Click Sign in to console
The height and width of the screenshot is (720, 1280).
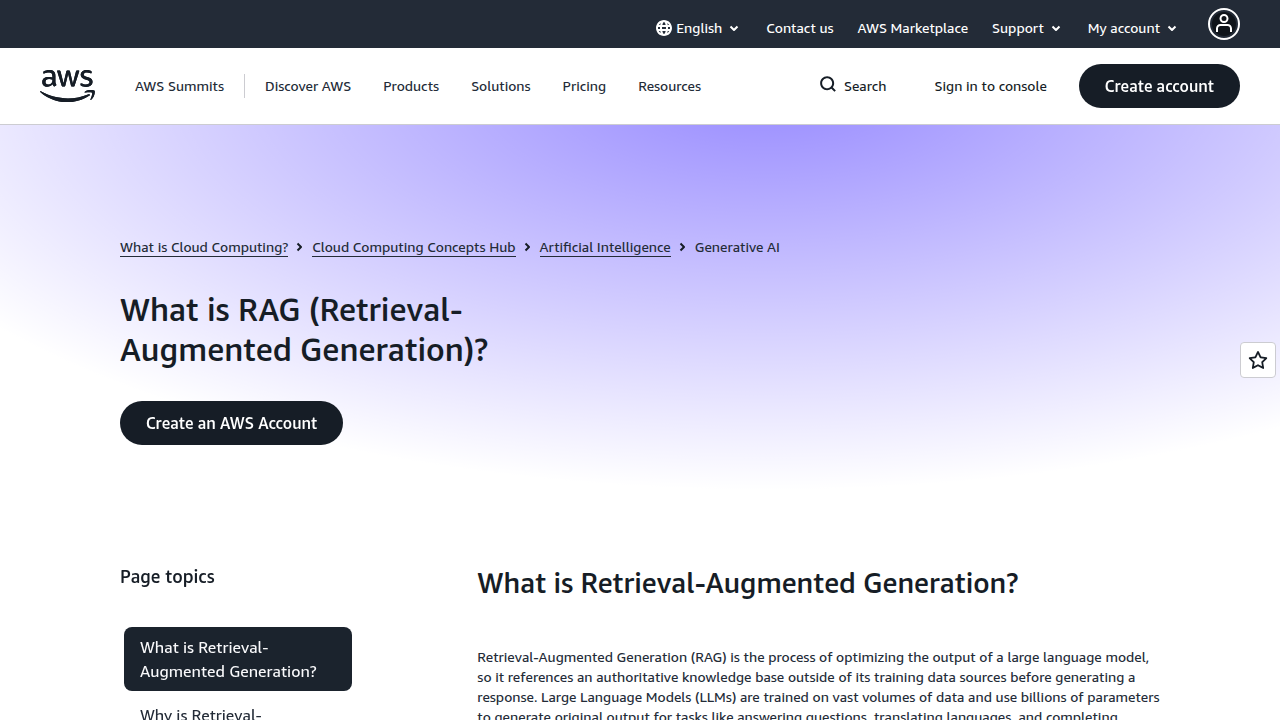click(991, 86)
